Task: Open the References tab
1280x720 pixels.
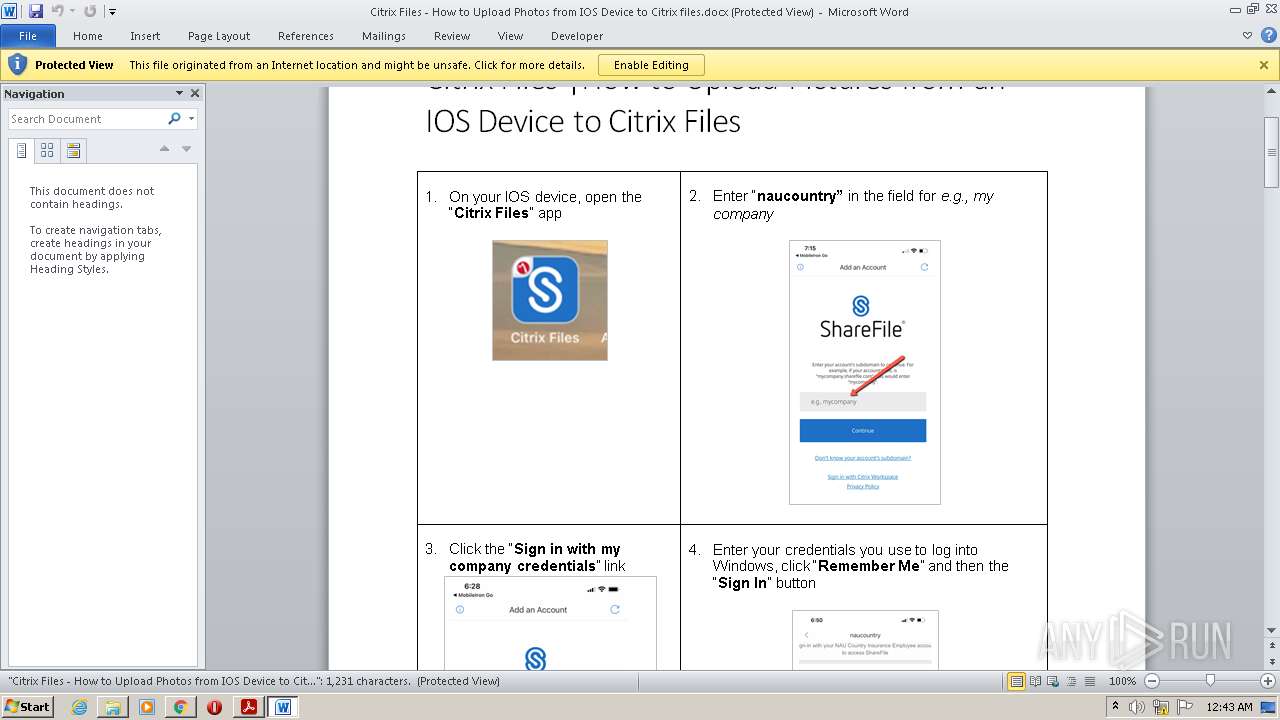Action: (x=306, y=36)
